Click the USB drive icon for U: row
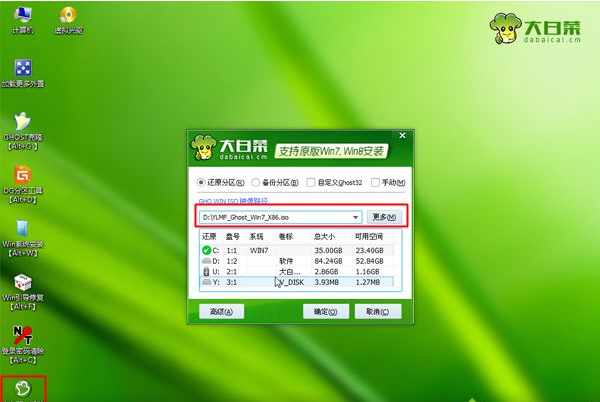 point(206,272)
